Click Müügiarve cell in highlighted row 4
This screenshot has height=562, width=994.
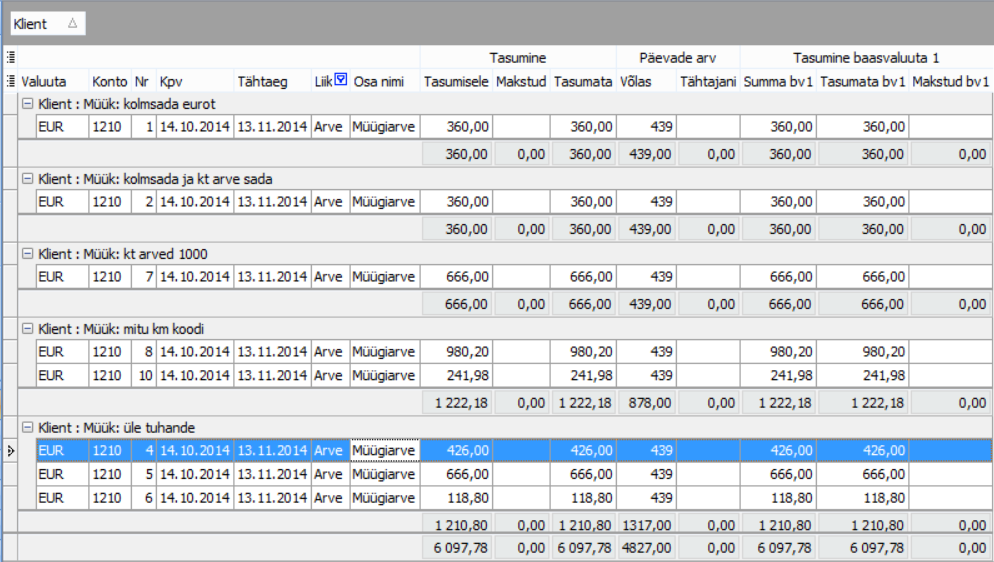click(x=385, y=450)
